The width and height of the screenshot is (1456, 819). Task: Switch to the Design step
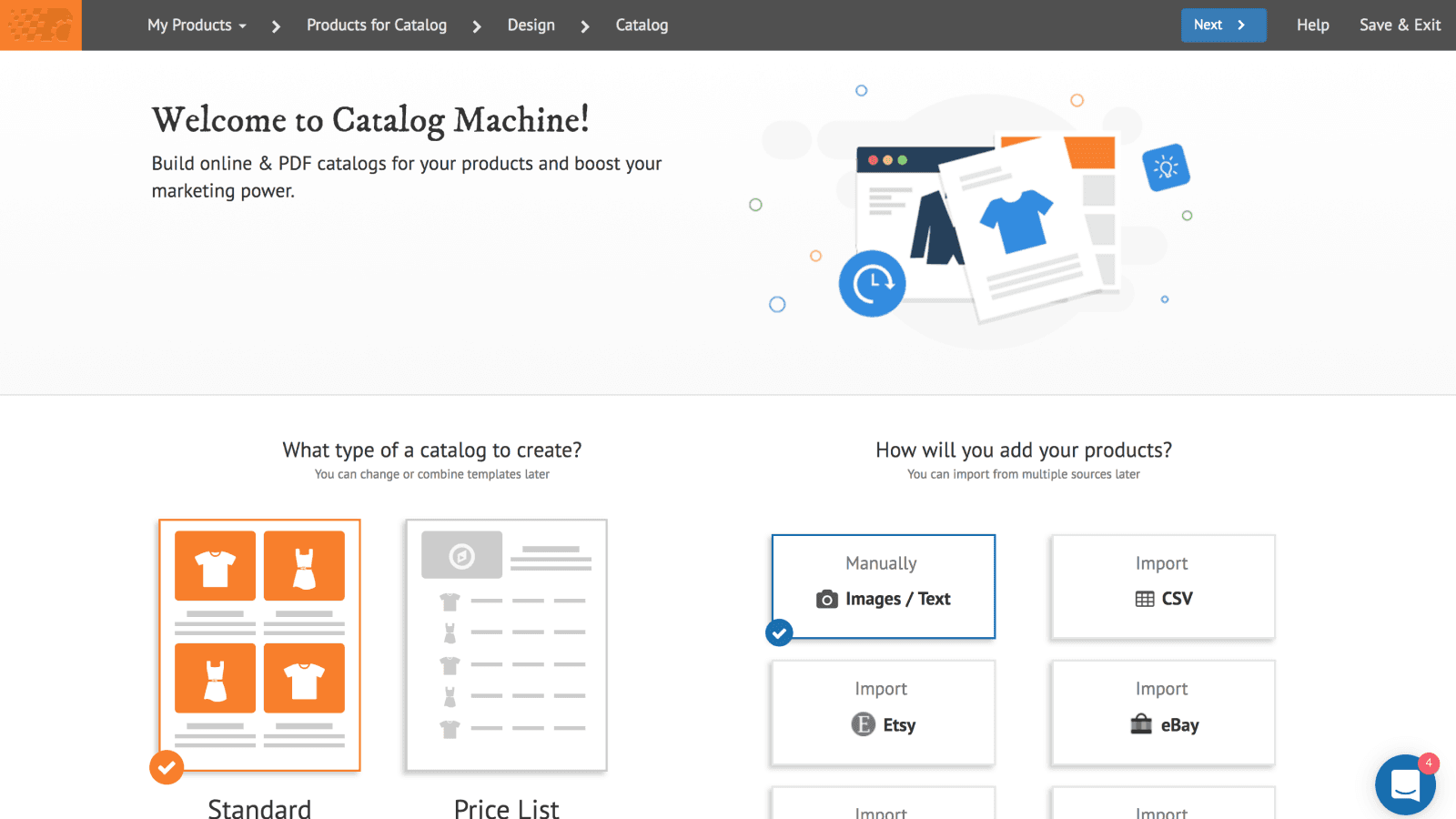[x=531, y=25]
